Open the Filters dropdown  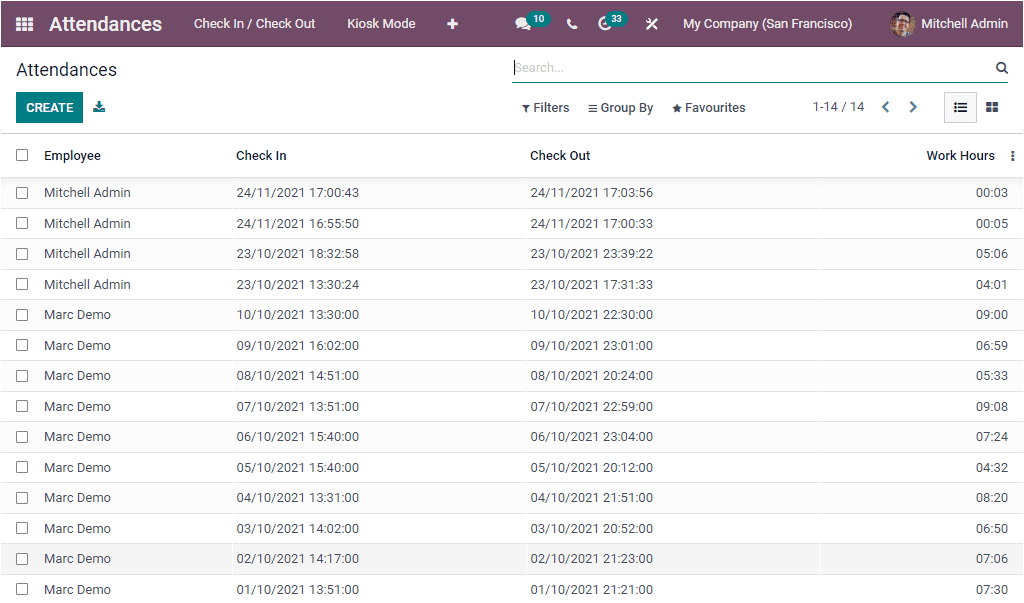[545, 107]
